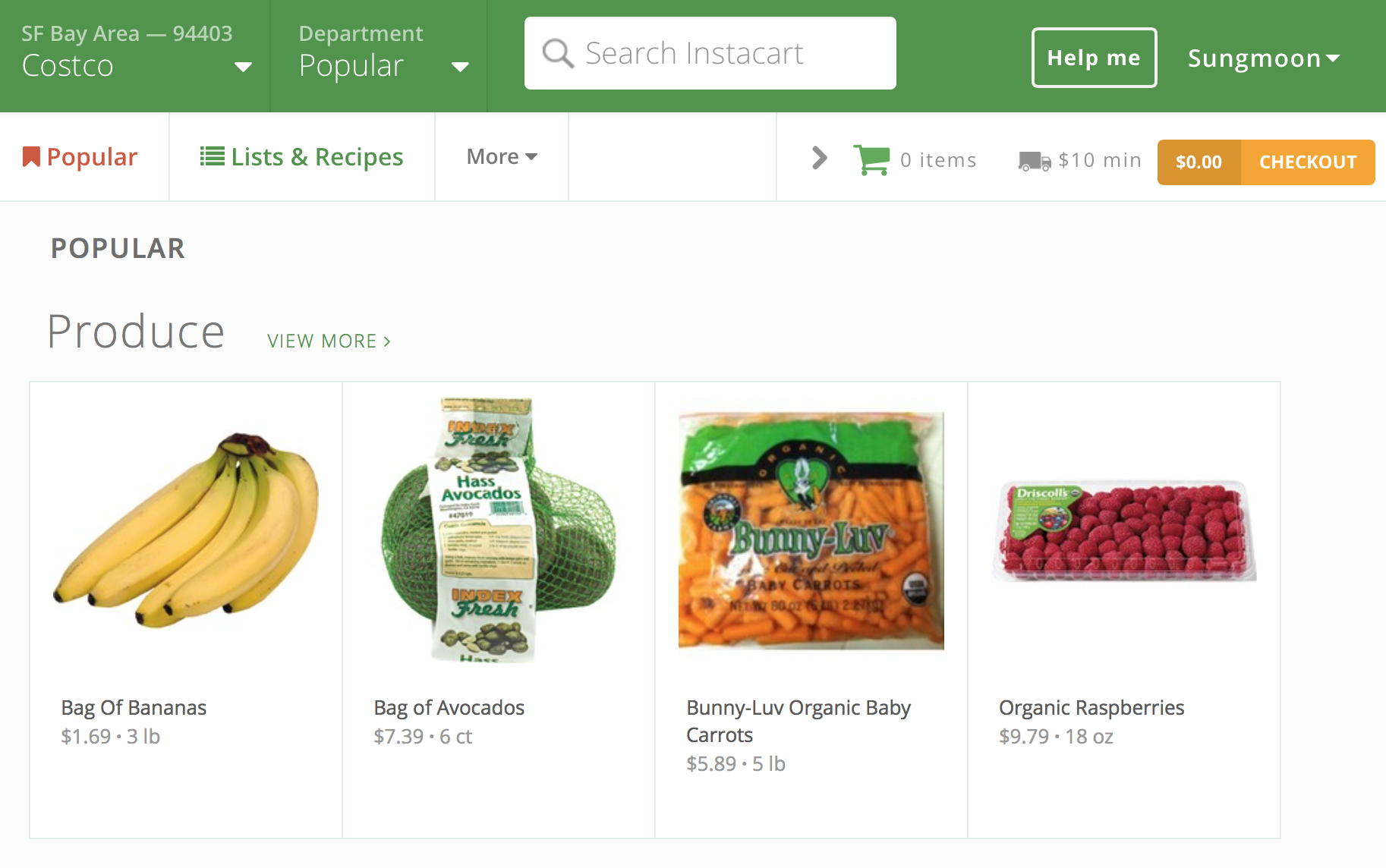Image resolution: width=1386 pixels, height=868 pixels.
Task: Click the Lists & Recipes list icon
Action: click(x=212, y=156)
